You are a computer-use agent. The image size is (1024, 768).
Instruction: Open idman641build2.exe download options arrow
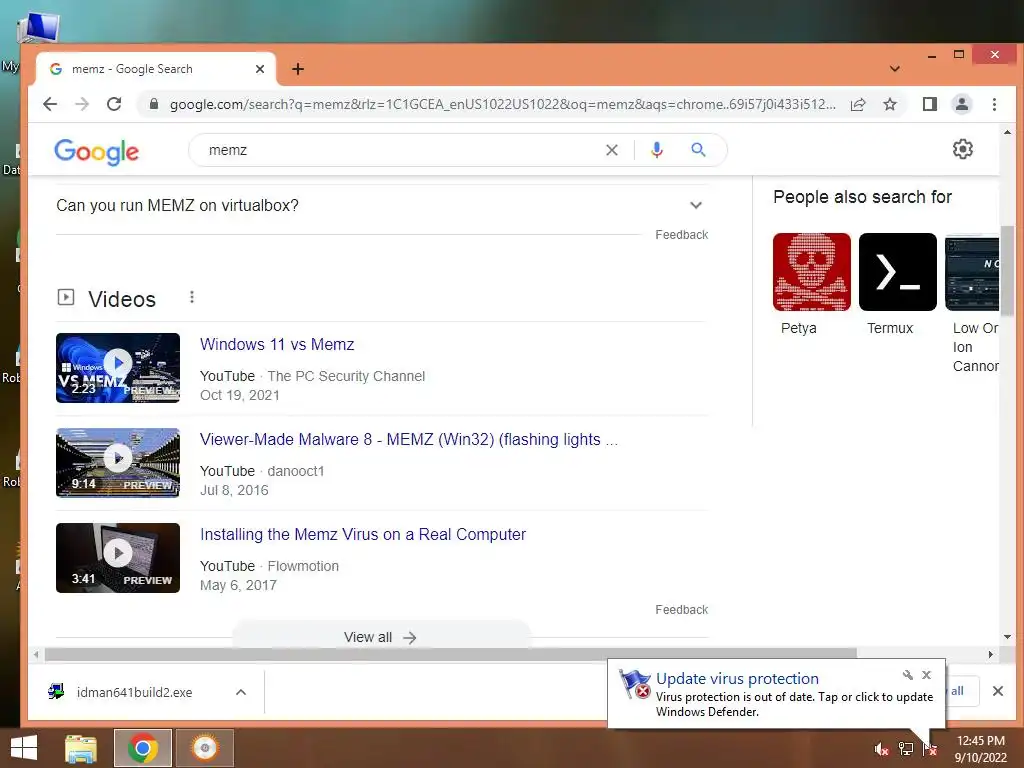(241, 692)
